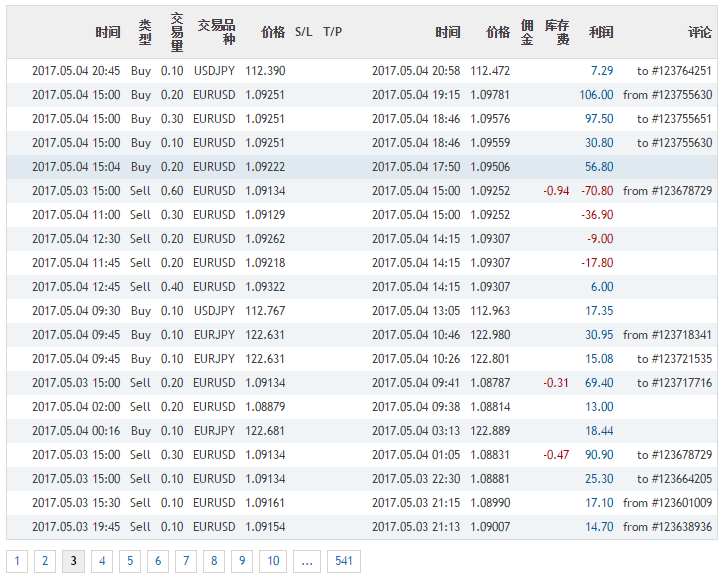Click the T/P column header
Viewport: 724px width, 576px height.
[332, 32]
